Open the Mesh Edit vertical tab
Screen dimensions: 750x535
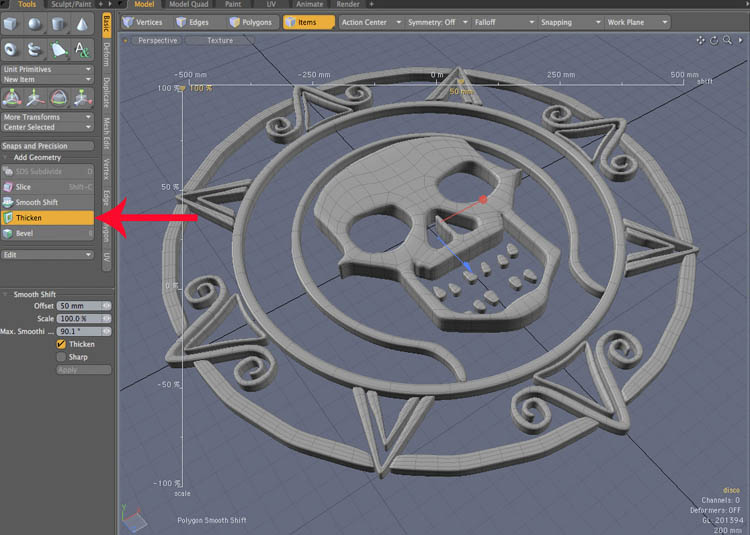(107, 133)
